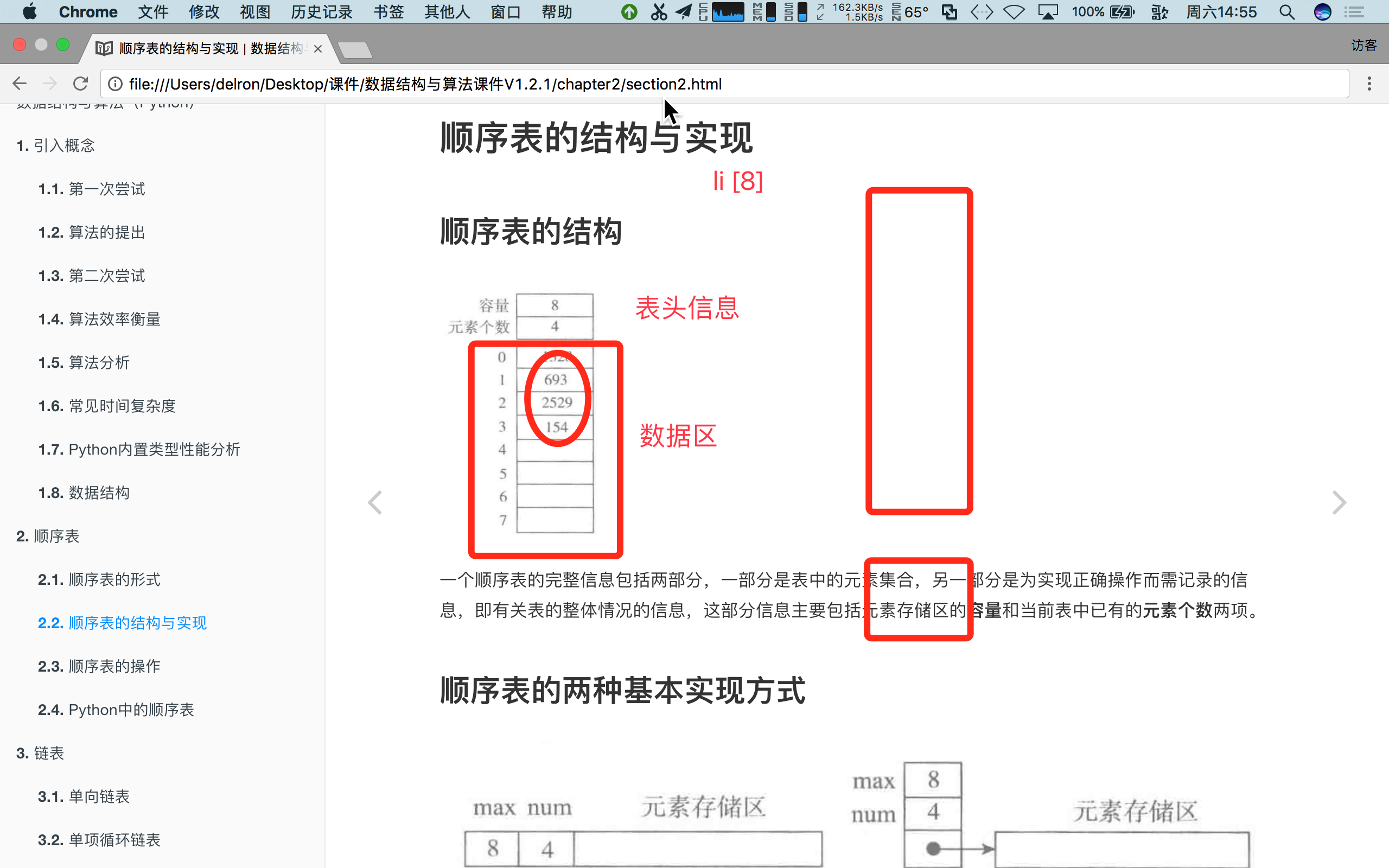Open Chrome's three-dot menu
Screen dimensions: 1389x868
(1369, 84)
